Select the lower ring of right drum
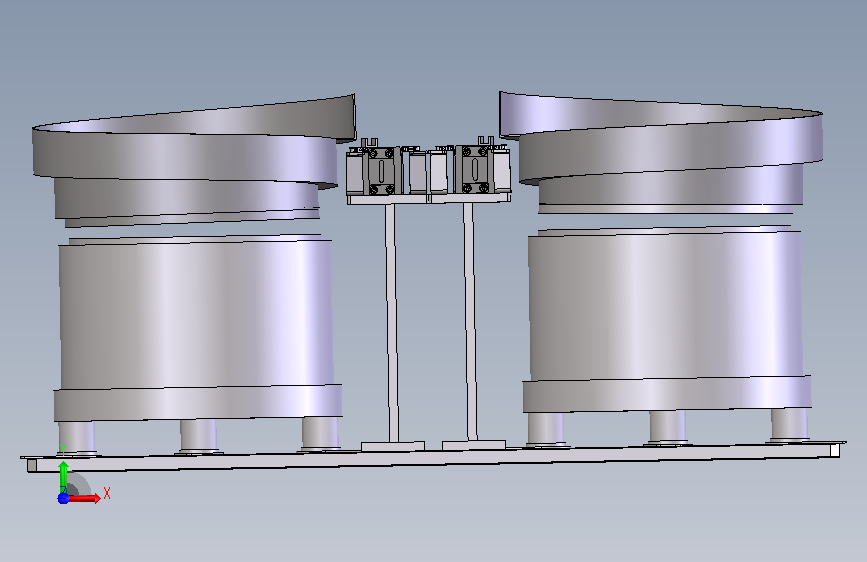 tap(667, 394)
